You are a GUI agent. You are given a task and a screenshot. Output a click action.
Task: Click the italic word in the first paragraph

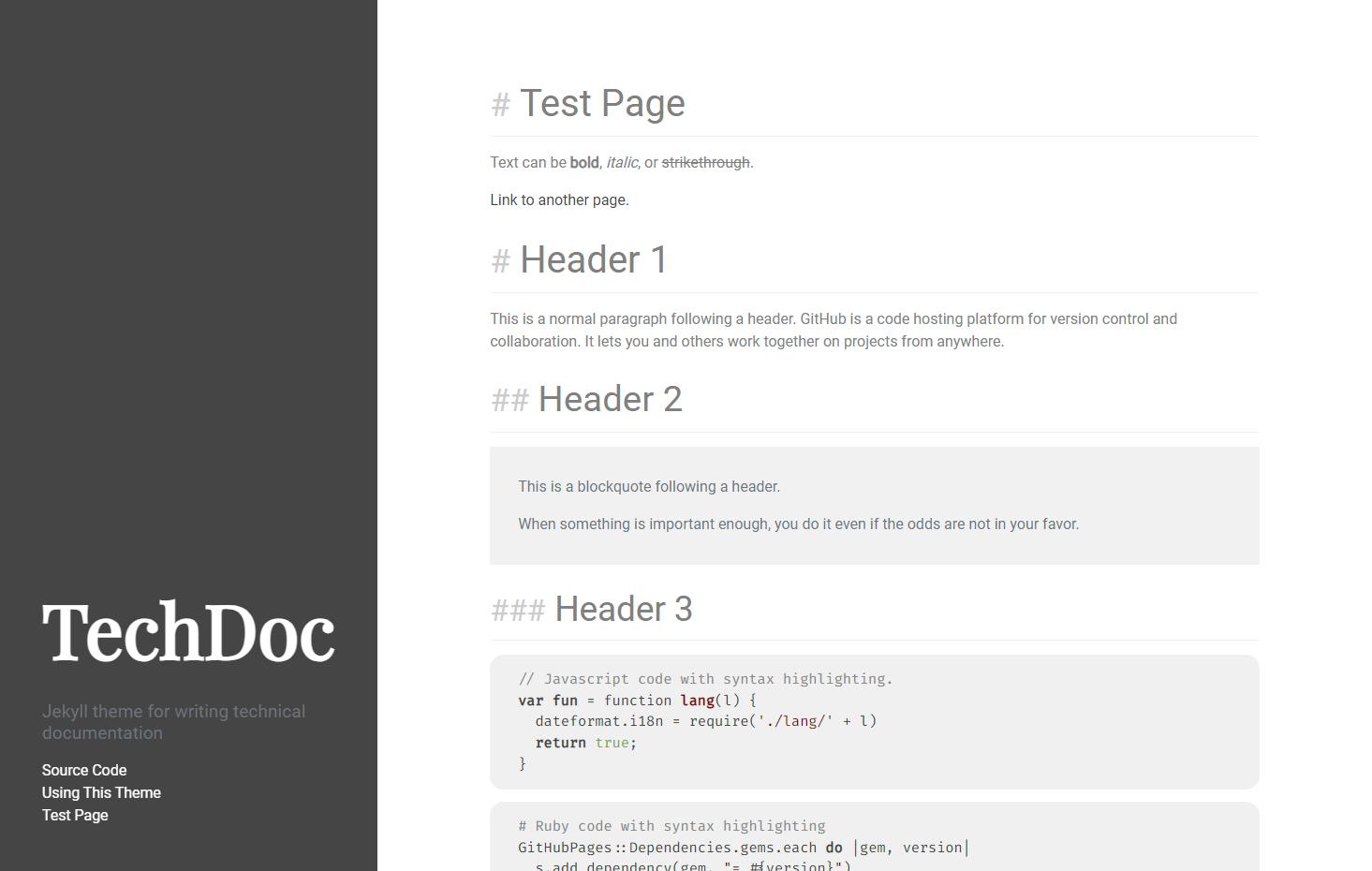621,162
